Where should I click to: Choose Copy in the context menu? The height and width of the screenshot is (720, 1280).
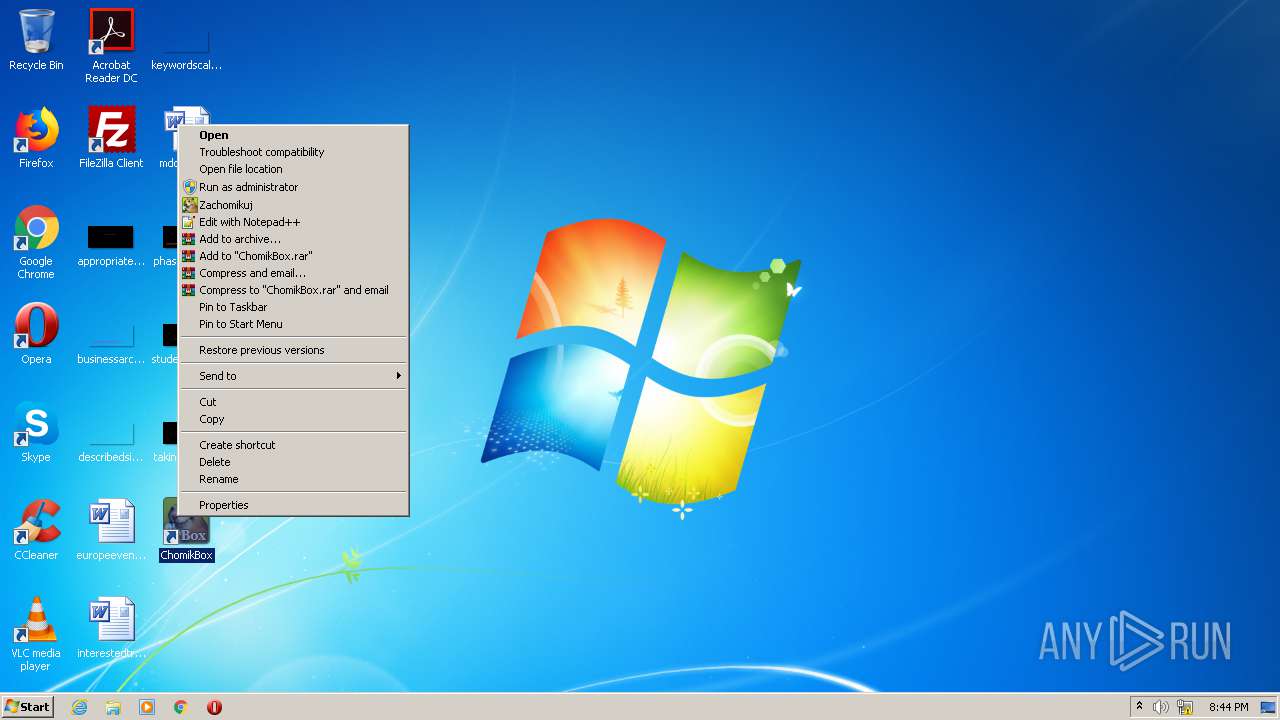pos(293,419)
